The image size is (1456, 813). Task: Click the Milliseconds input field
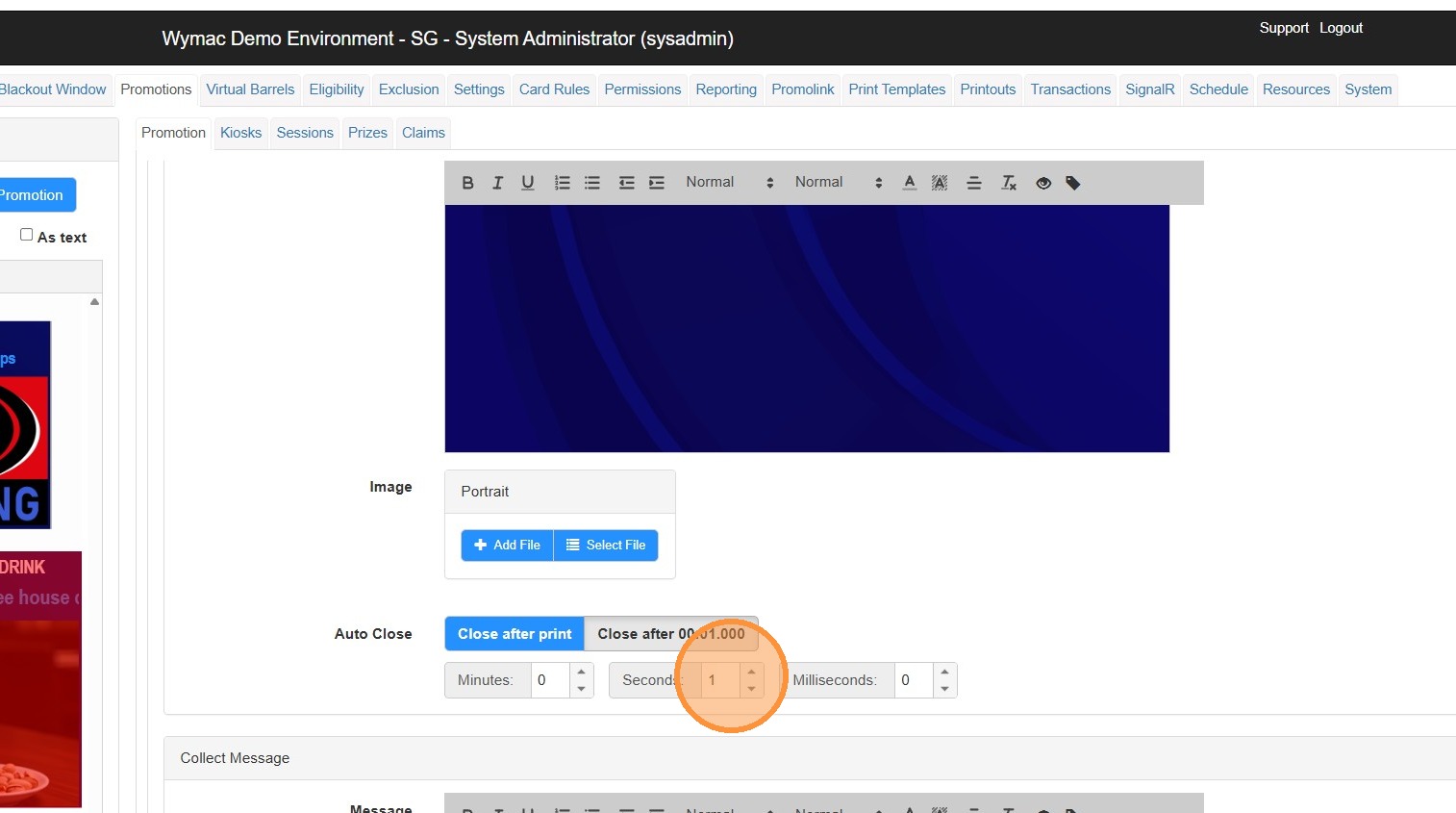coord(914,680)
